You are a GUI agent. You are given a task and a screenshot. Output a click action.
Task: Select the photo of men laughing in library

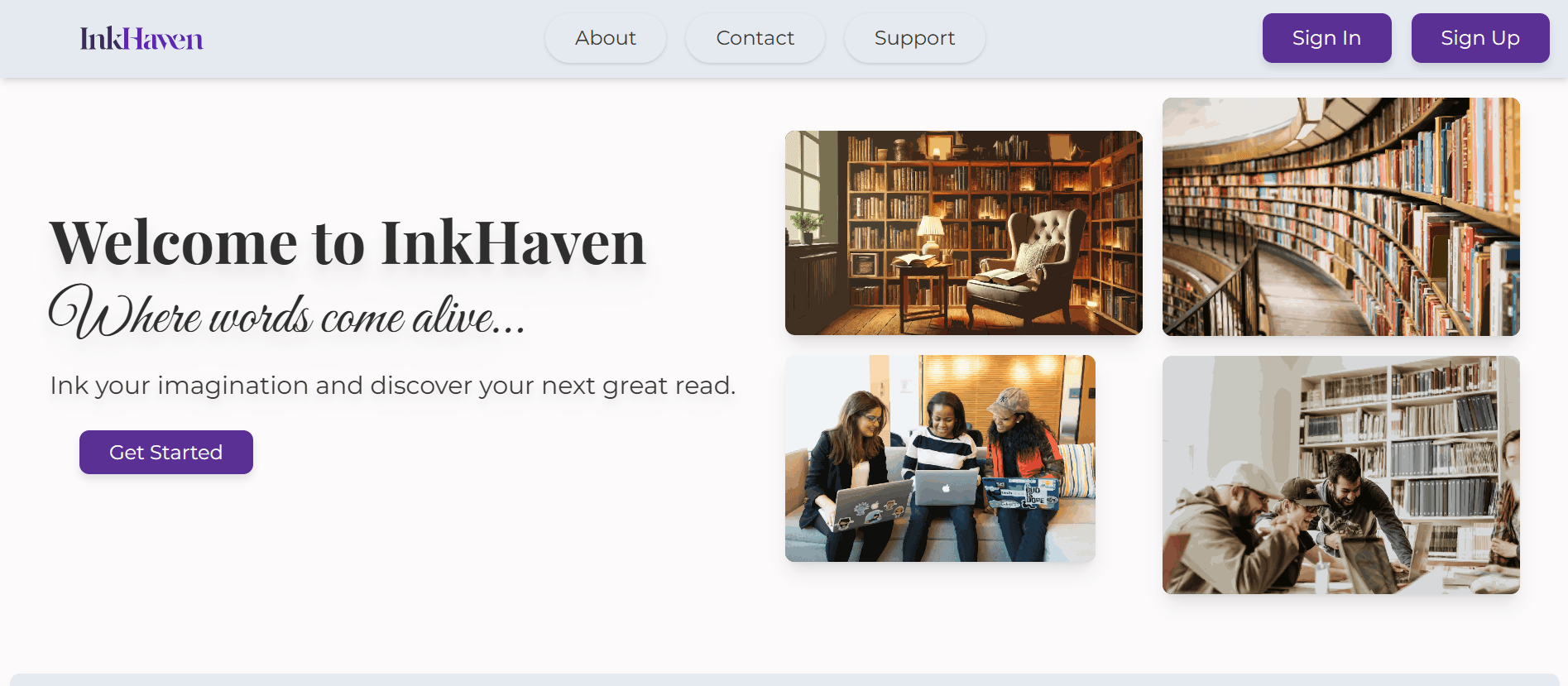click(x=1341, y=475)
